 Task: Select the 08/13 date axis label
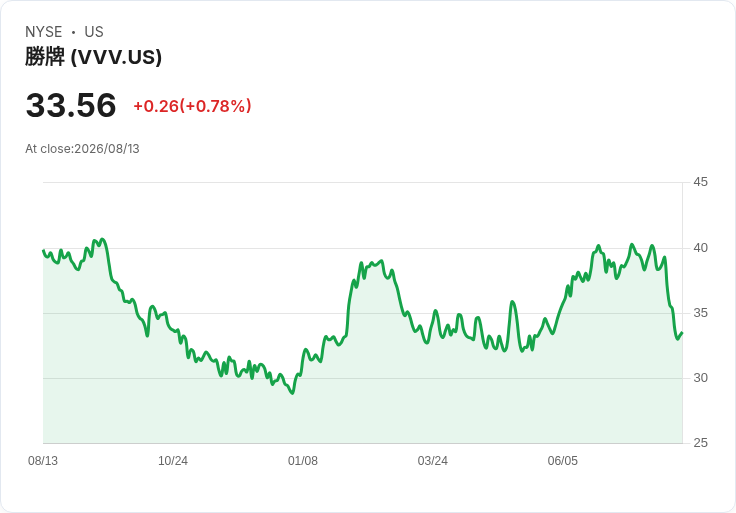[43, 461]
